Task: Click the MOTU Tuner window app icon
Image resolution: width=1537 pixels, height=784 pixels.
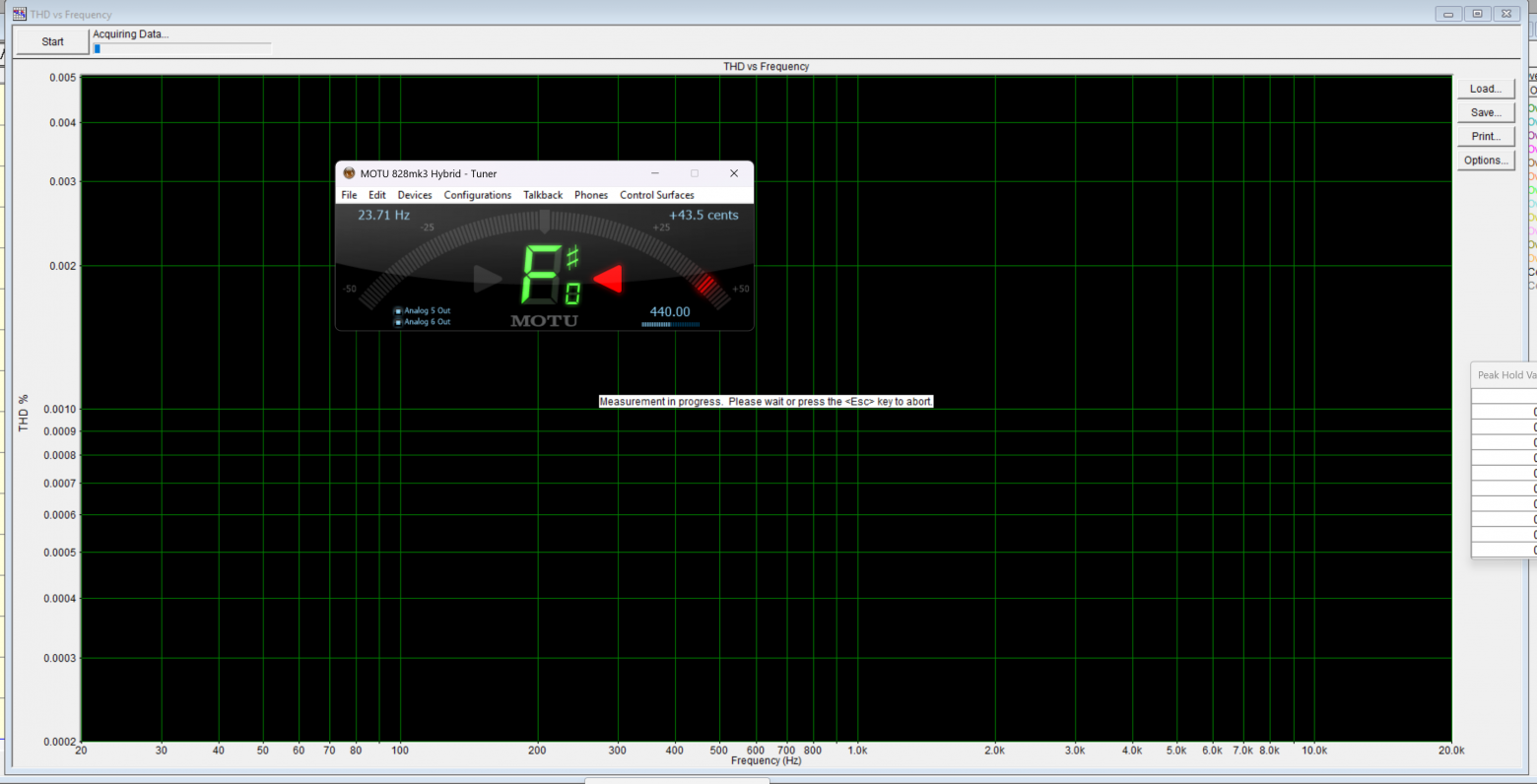Action: pyautogui.click(x=349, y=173)
